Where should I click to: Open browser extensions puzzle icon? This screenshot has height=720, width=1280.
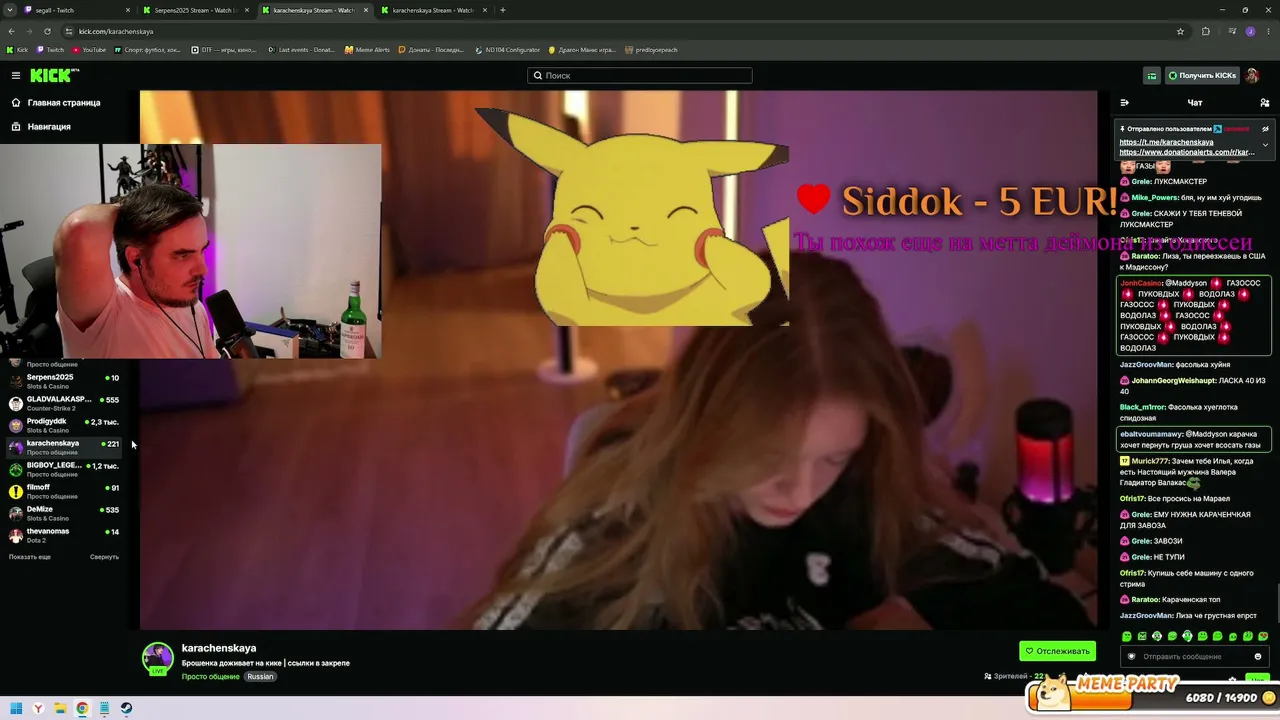tap(1205, 31)
